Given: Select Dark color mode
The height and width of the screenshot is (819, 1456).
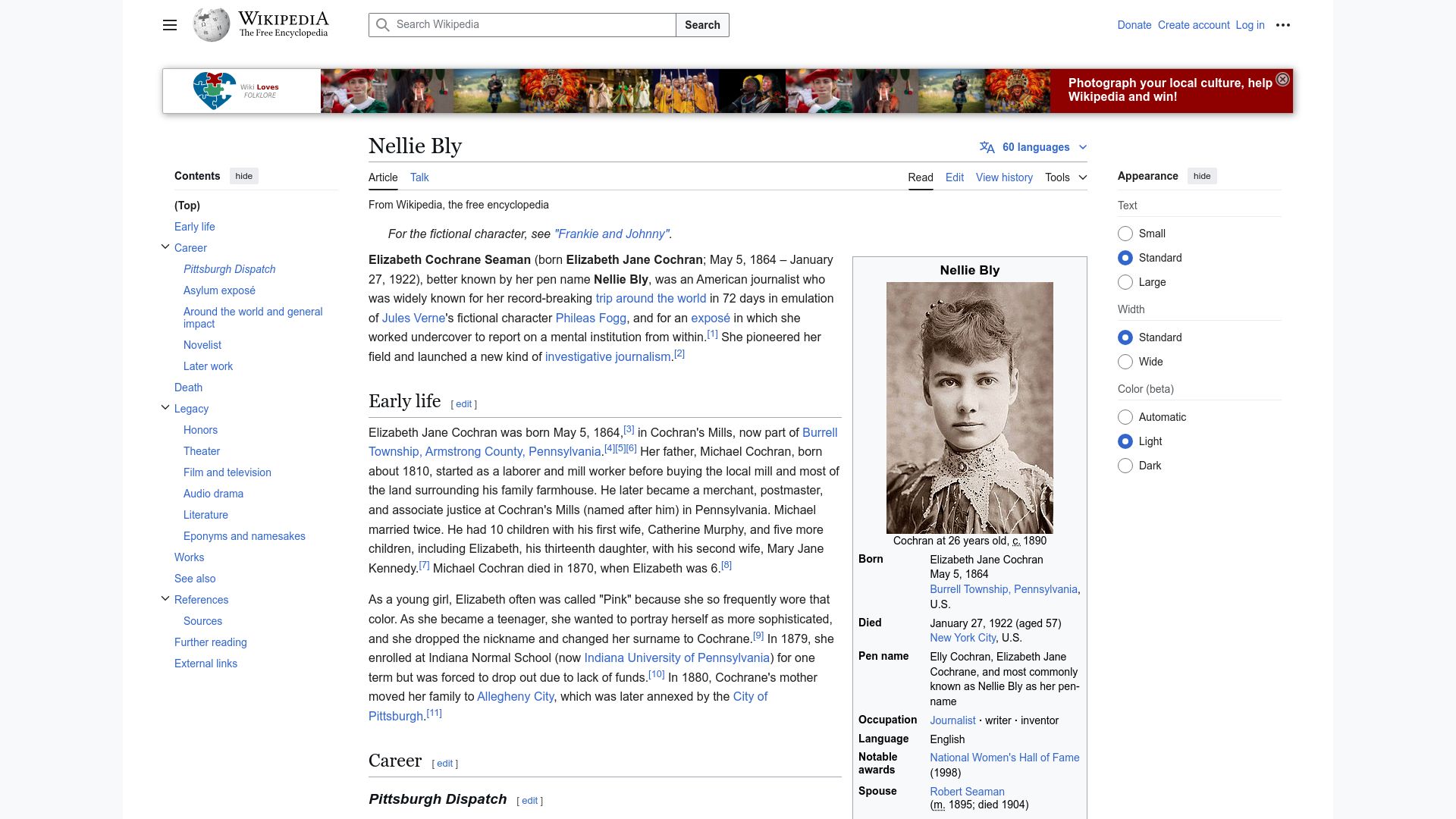Looking at the screenshot, I should click(1125, 466).
